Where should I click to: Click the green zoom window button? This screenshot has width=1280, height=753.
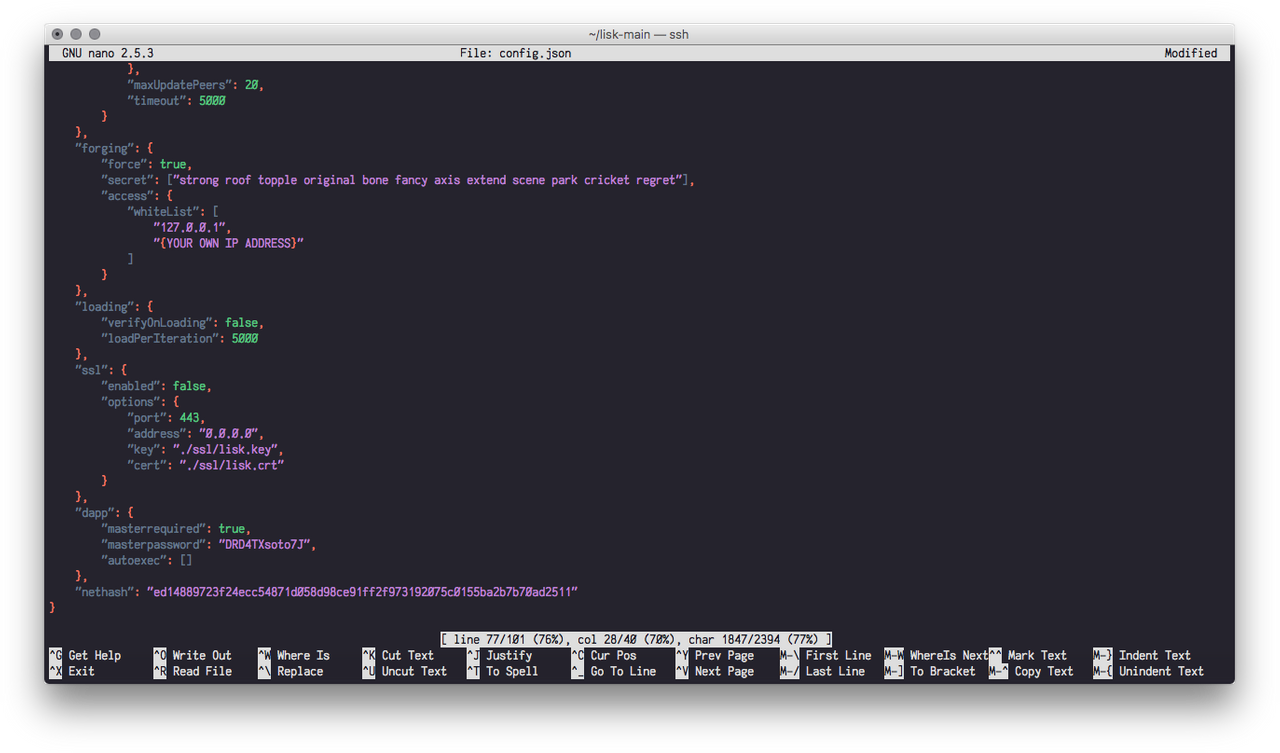point(94,34)
